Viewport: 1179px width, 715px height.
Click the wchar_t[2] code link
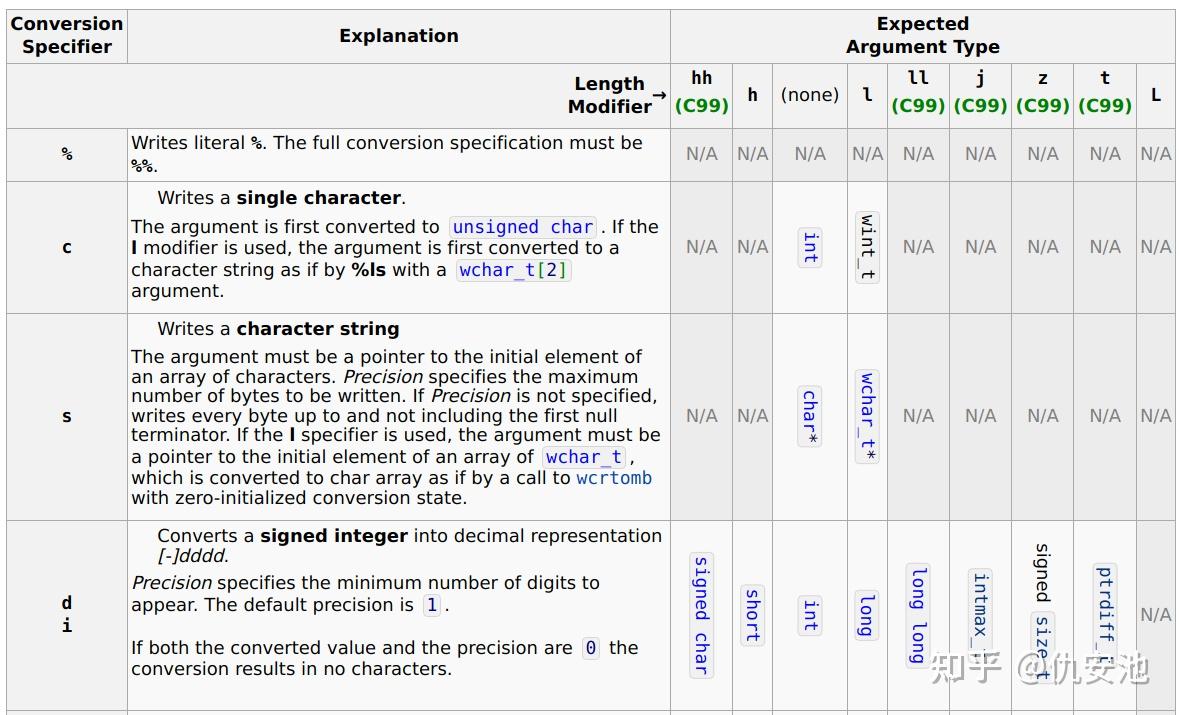pyautogui.click(x=514, y=270)
